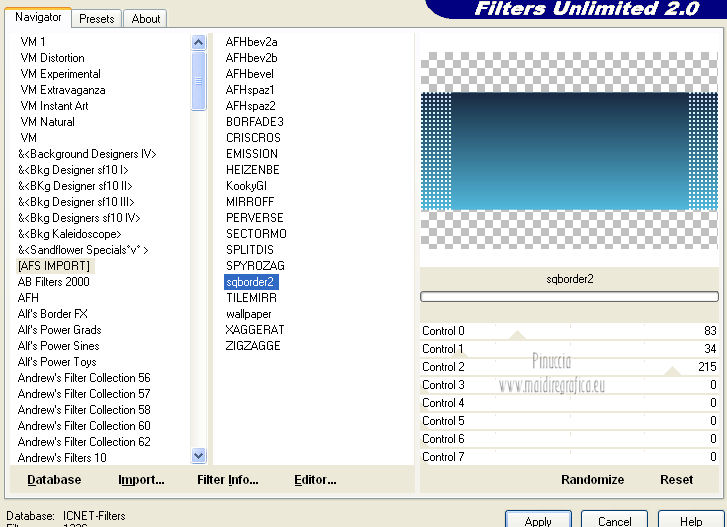Viewport: 727px width, 527px height.
Task: Select the highlighted sqborder2 filter
Action: tap(251, 282)
